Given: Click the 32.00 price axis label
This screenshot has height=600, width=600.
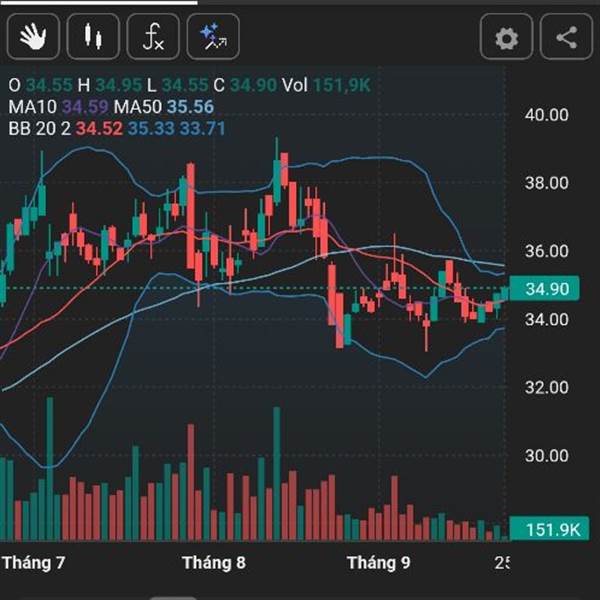Looking at the screenshot, I should click(x=546, y=387).
